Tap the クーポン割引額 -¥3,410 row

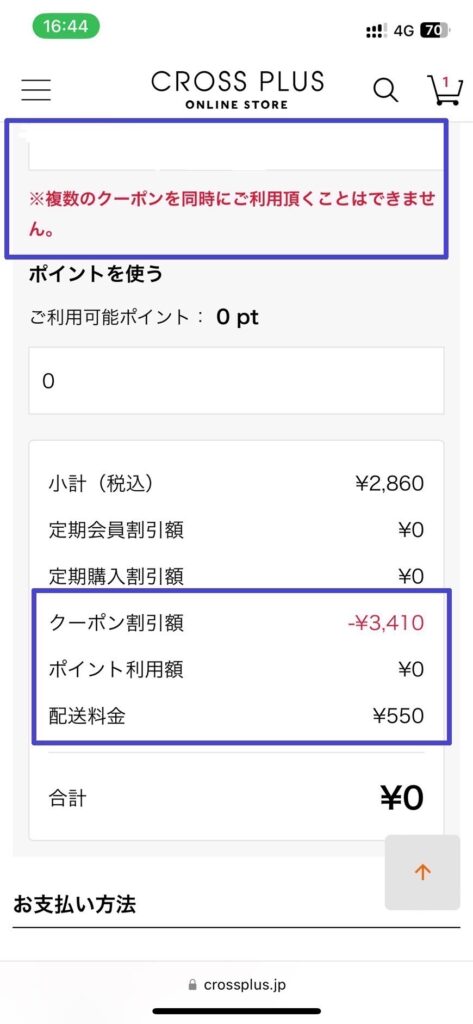[x=236, y=623]
